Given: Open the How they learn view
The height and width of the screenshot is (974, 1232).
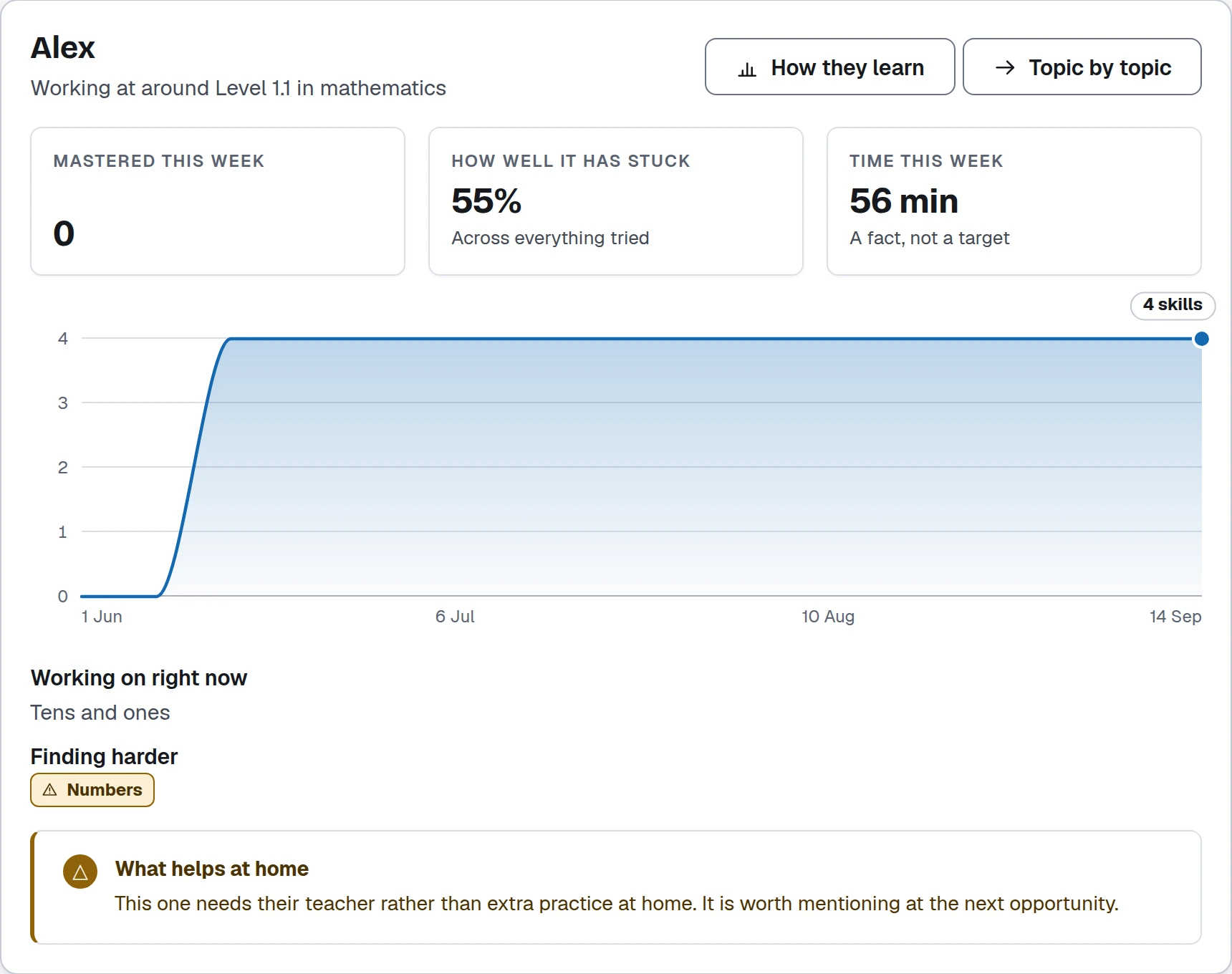Looking at the screenshot, I should [829, 67].
